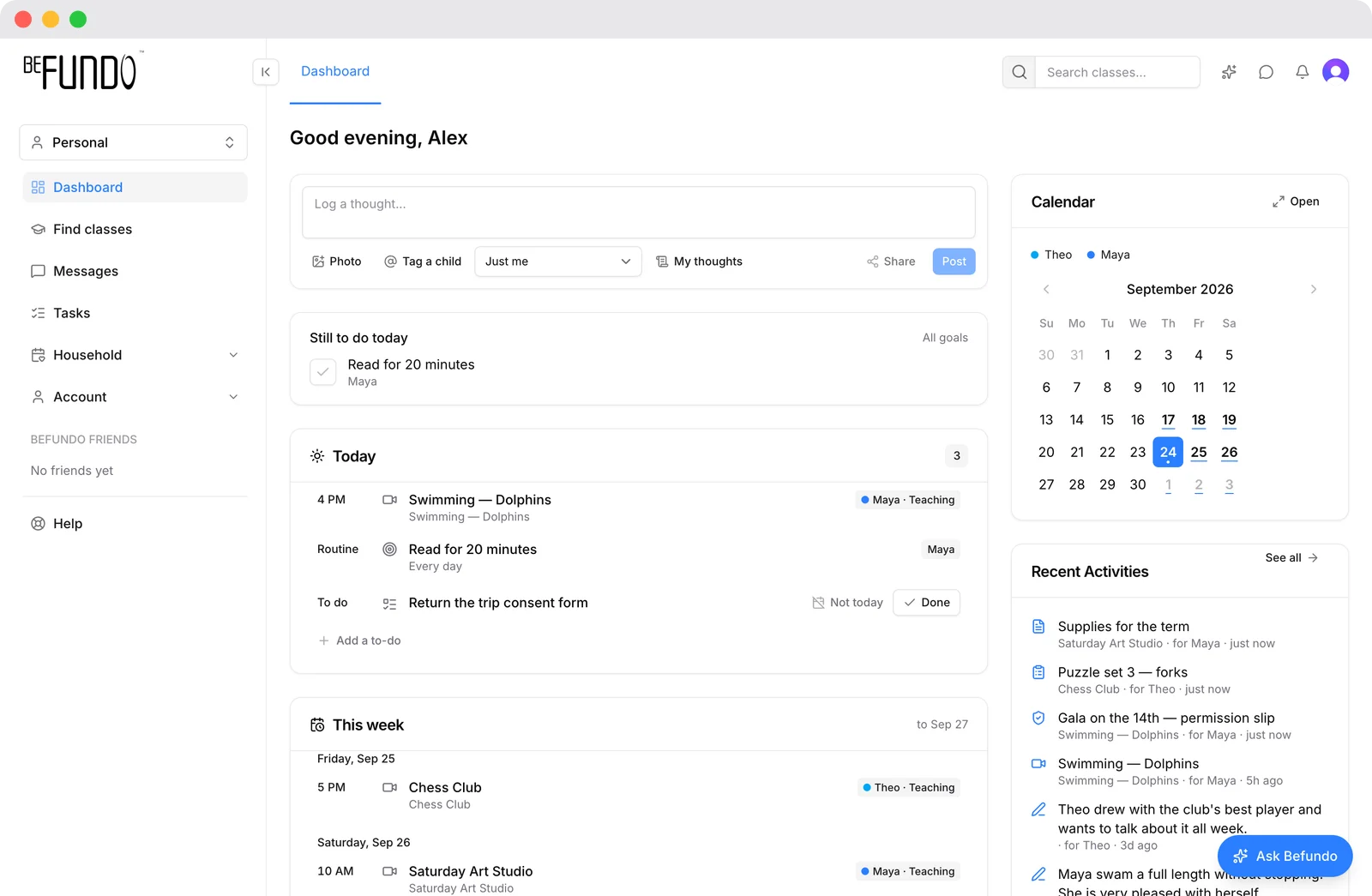Image resolution: width=1372 pixels, height=896 pixels.
Task: Click See all recent activities
Action: (1291, 557)
